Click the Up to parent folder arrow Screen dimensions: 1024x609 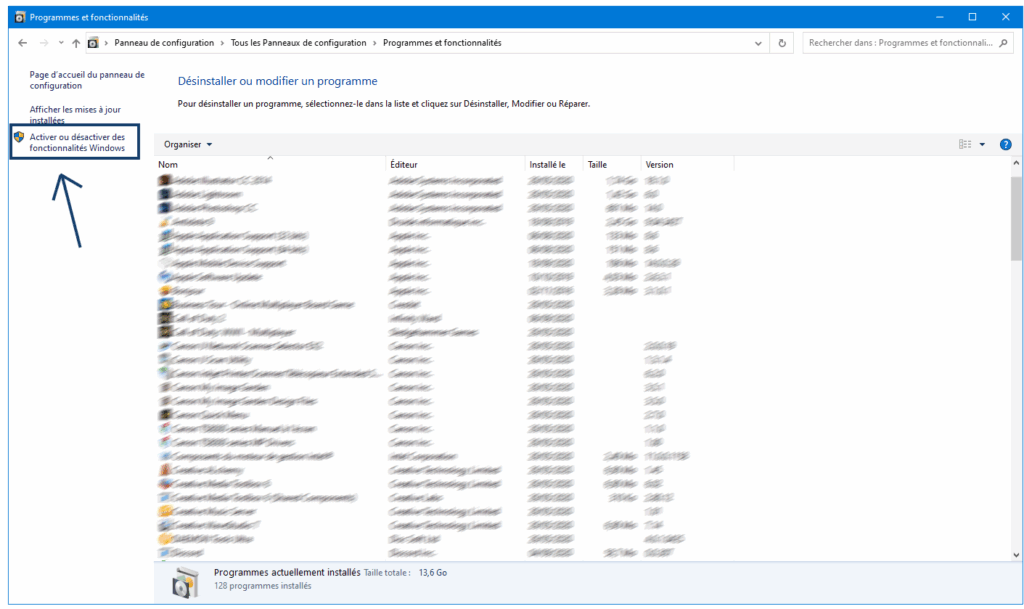(x=76, y=43)
